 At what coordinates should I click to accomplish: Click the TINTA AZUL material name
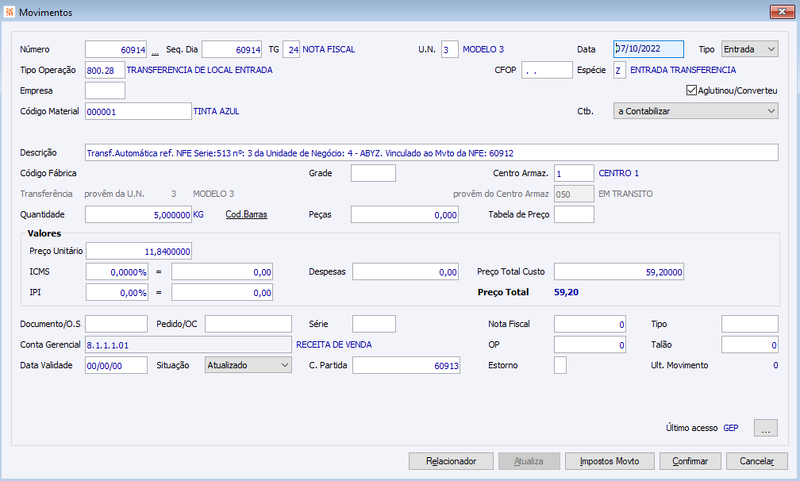pyautogui.click(x=216, y=111)
